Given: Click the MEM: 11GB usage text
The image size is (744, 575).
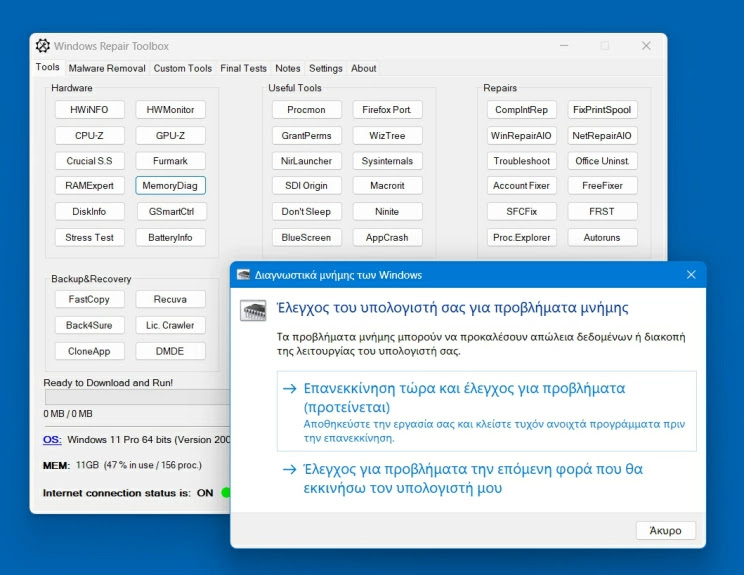Looking at the screenshot, I should coord(122,465).
